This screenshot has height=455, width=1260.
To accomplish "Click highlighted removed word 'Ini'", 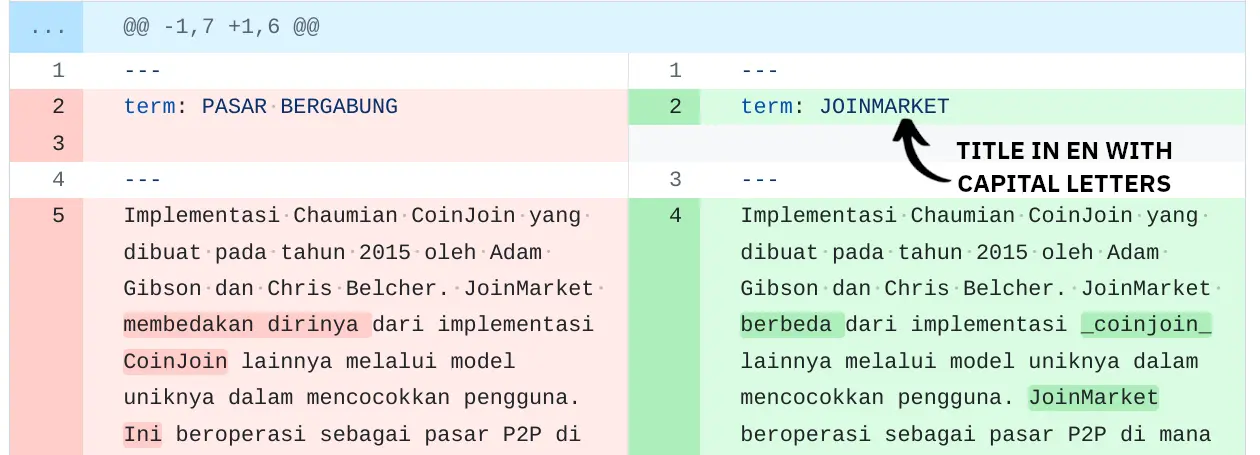I will click(136, 434).
